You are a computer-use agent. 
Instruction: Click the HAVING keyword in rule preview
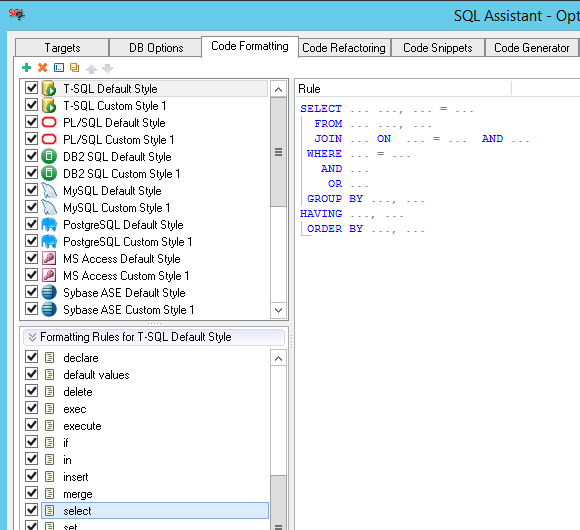coord(321,214)
